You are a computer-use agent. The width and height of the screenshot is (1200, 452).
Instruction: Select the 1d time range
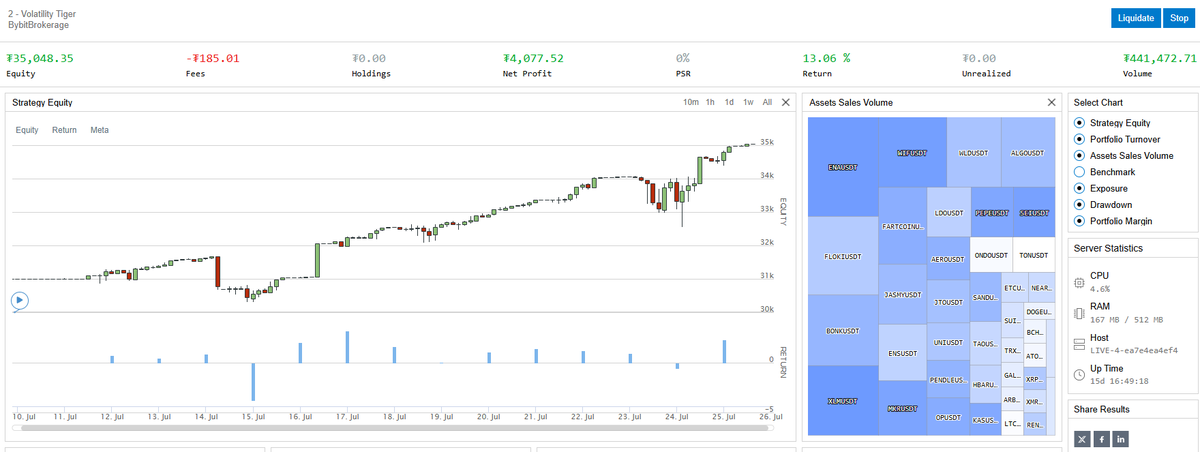[729, 102]
